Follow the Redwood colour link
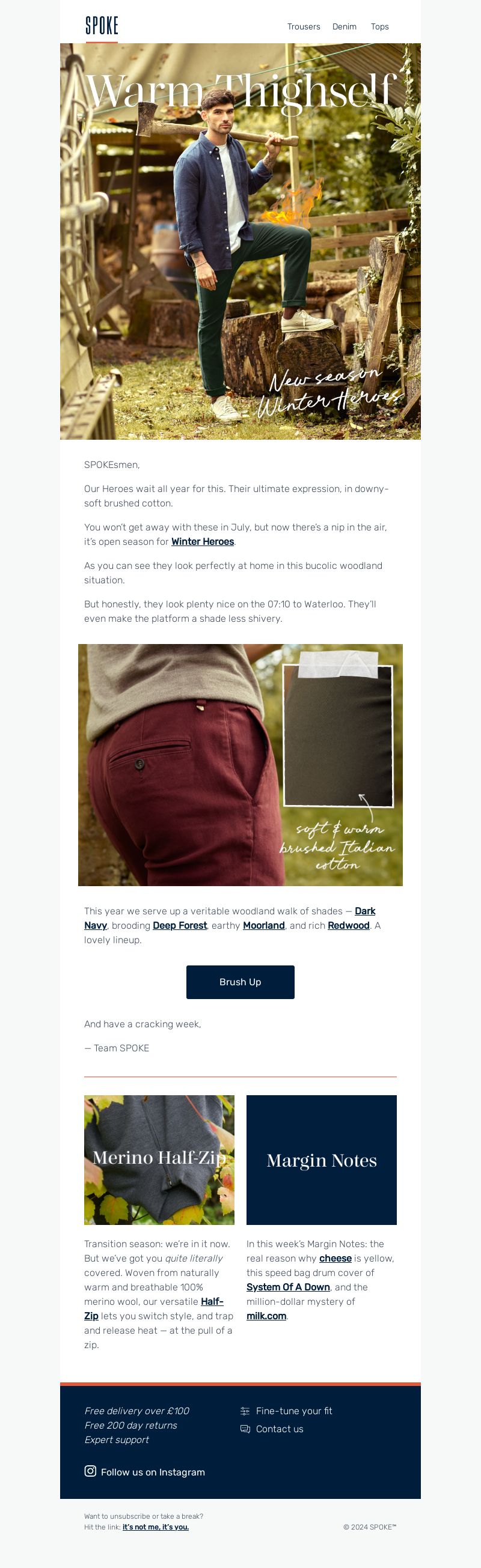 click(x=349, y=925)
